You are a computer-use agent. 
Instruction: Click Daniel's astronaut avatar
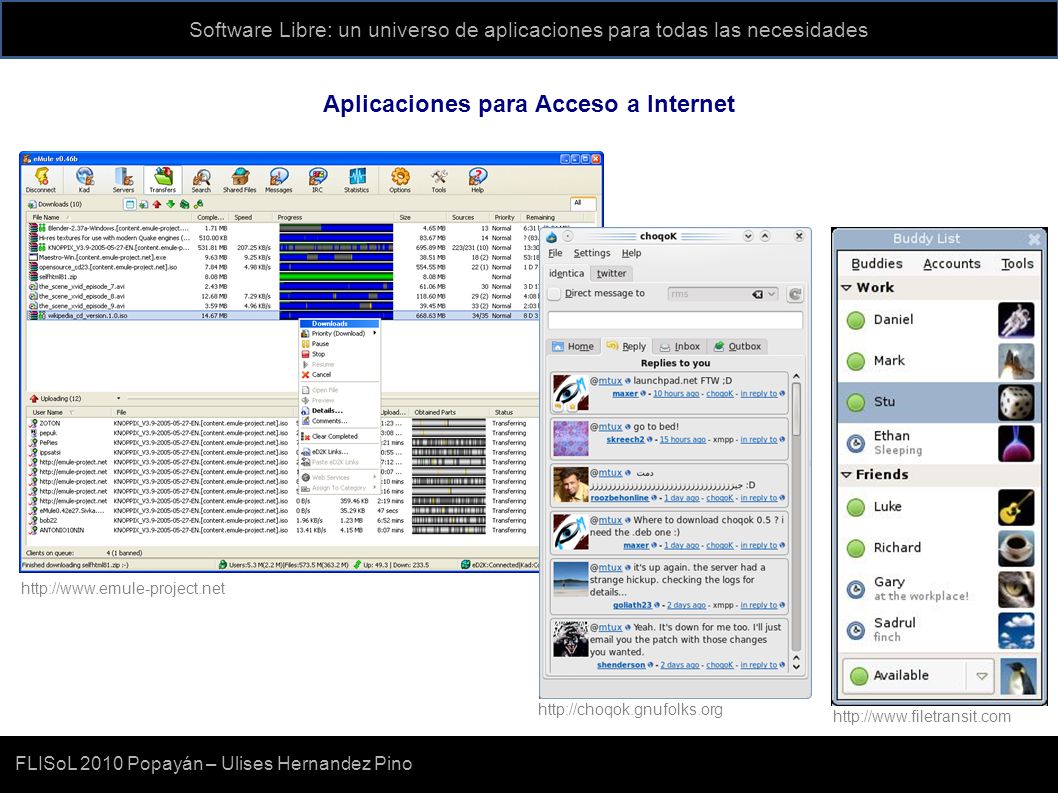1016,320
